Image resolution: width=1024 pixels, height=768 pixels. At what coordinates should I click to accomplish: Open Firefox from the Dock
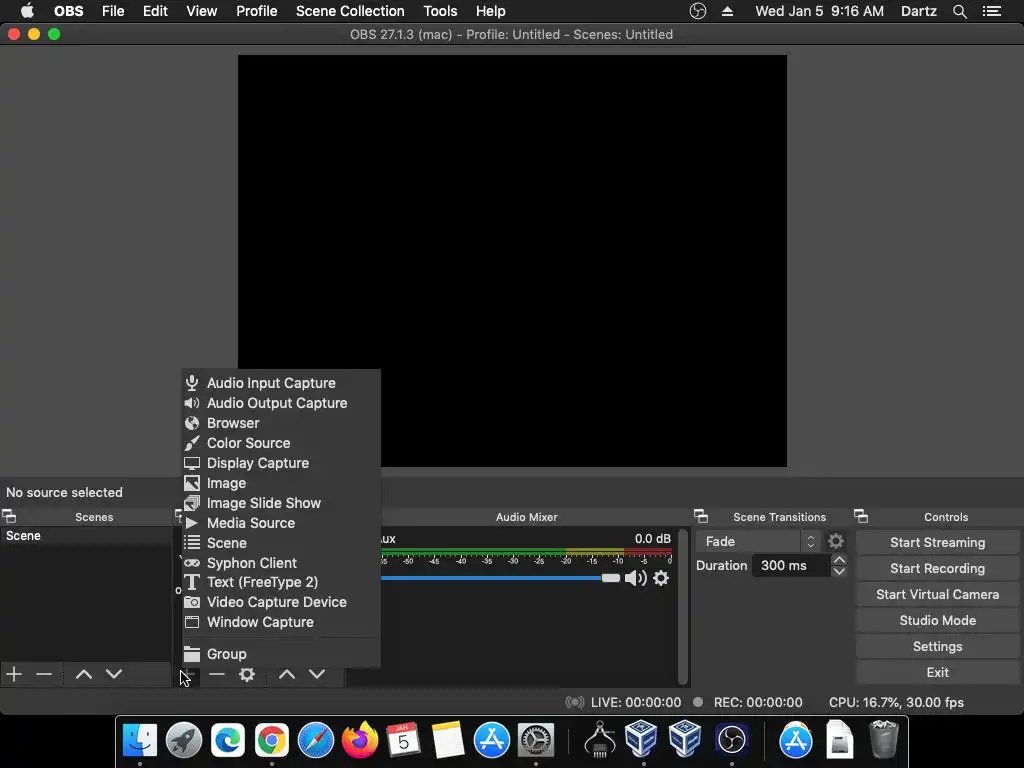click(x=359, y=740)
